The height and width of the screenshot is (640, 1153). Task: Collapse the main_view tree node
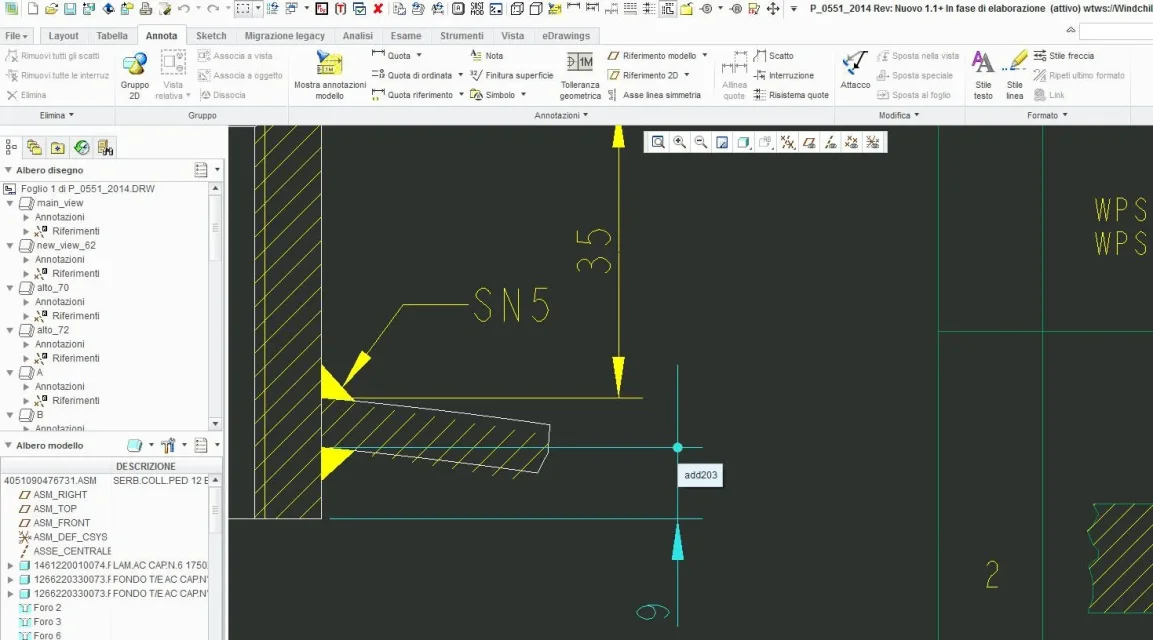coord(10,203)
